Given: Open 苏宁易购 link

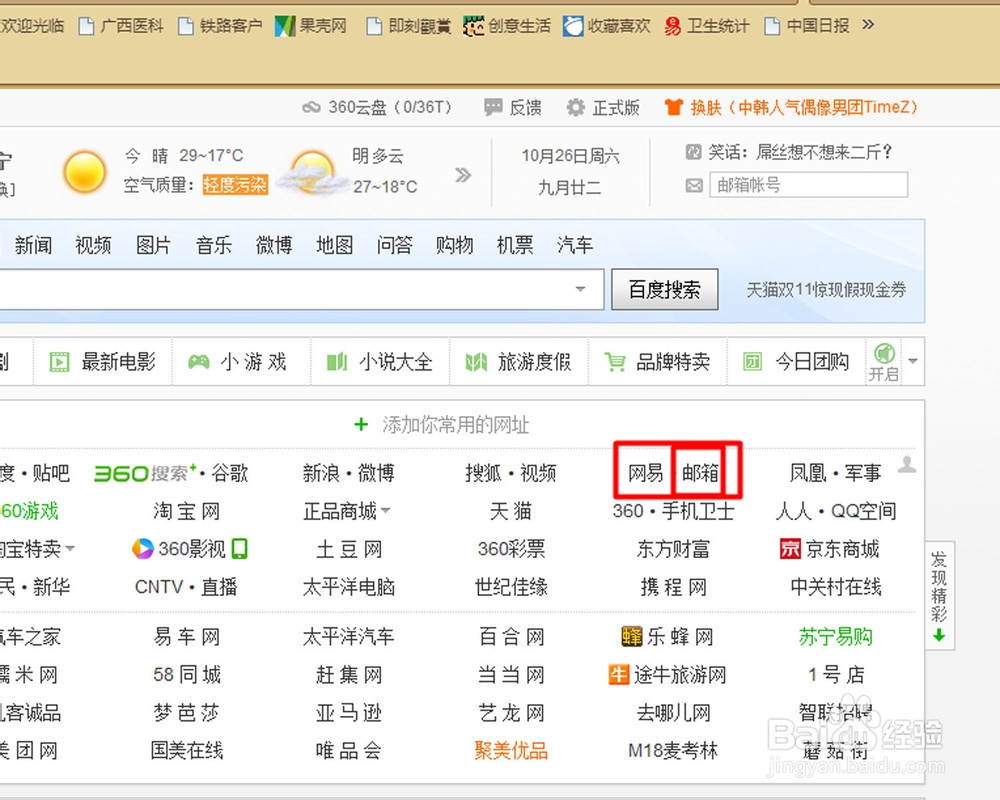Looking at the screenshot, I should (x=835, y=636).
